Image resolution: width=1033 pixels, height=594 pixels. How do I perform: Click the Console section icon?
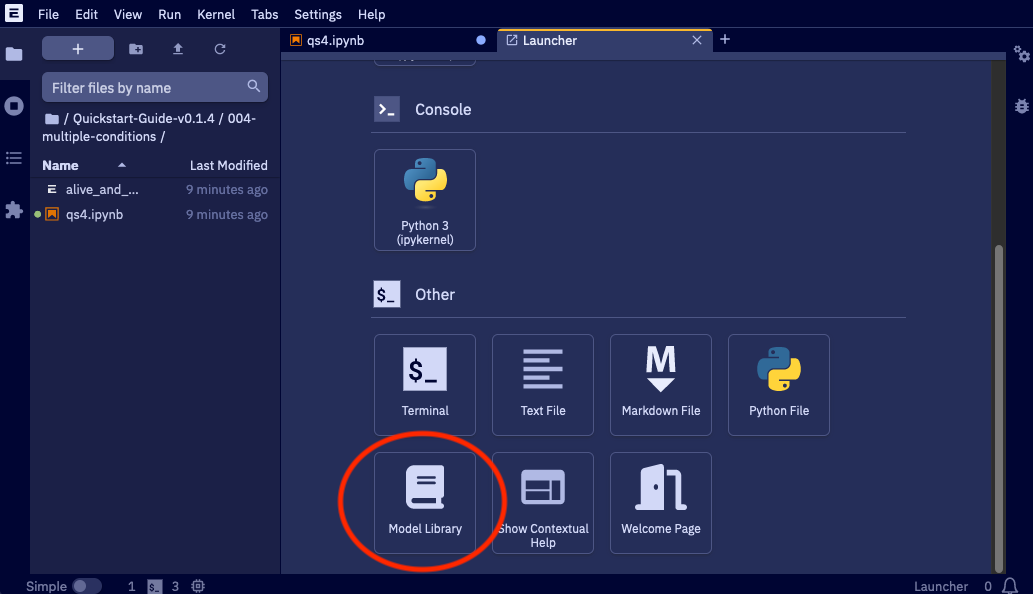click(x=387, y=109)
